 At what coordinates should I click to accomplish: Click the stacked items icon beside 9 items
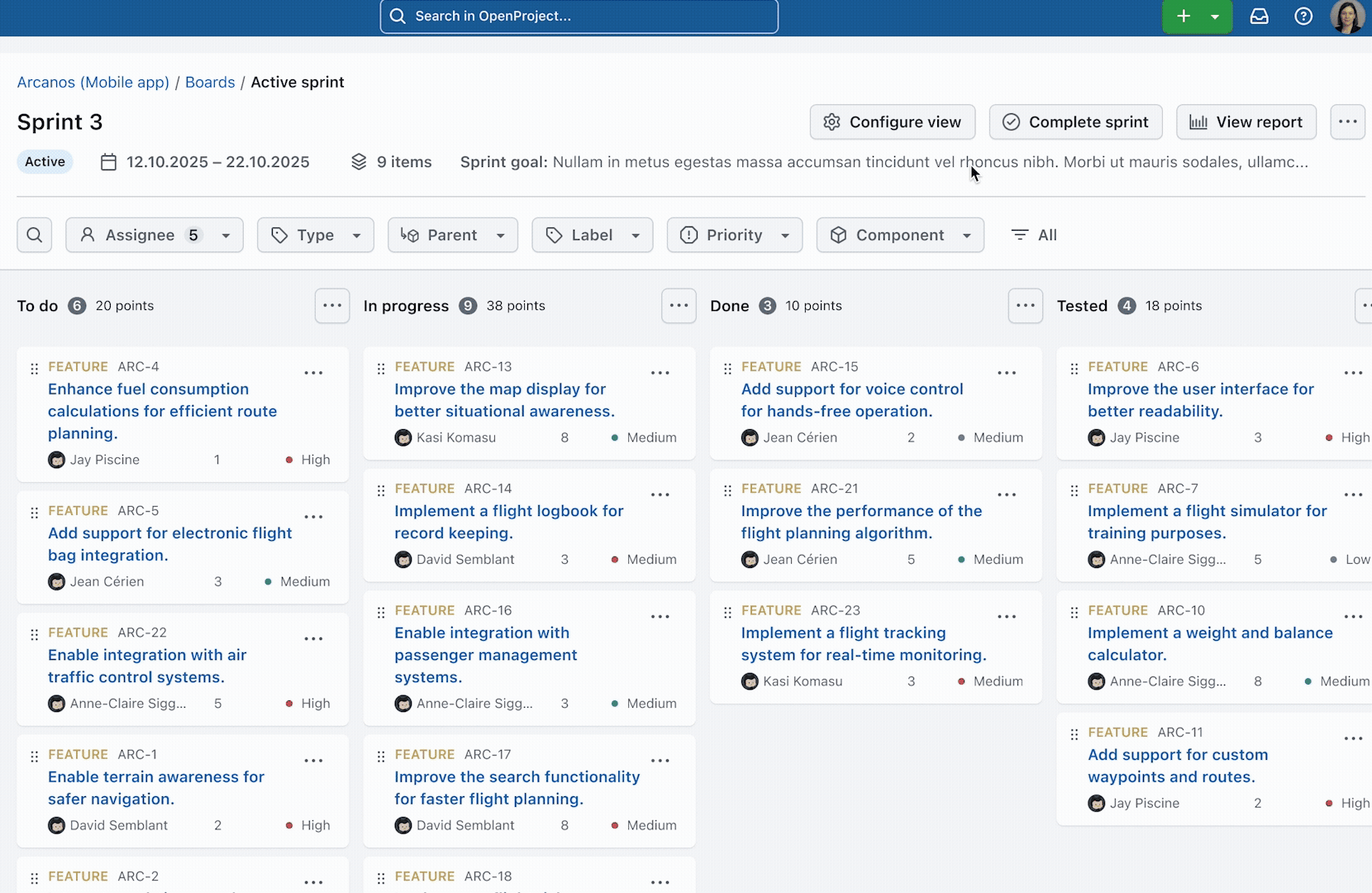359,162
